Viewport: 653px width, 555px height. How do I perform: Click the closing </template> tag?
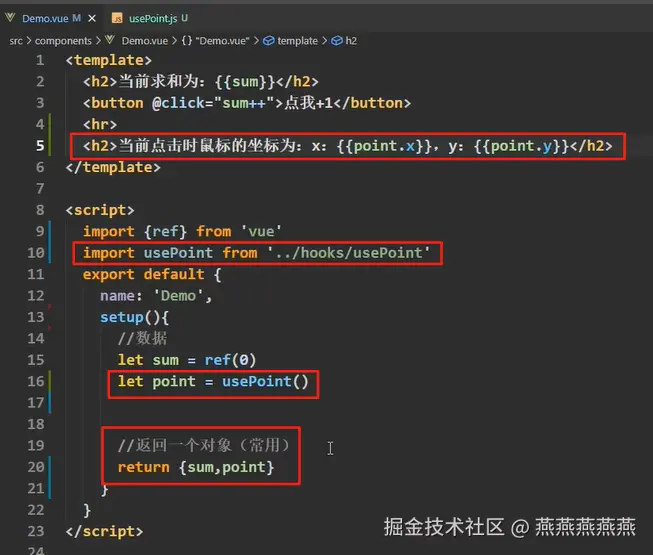[x=113, y=167]
